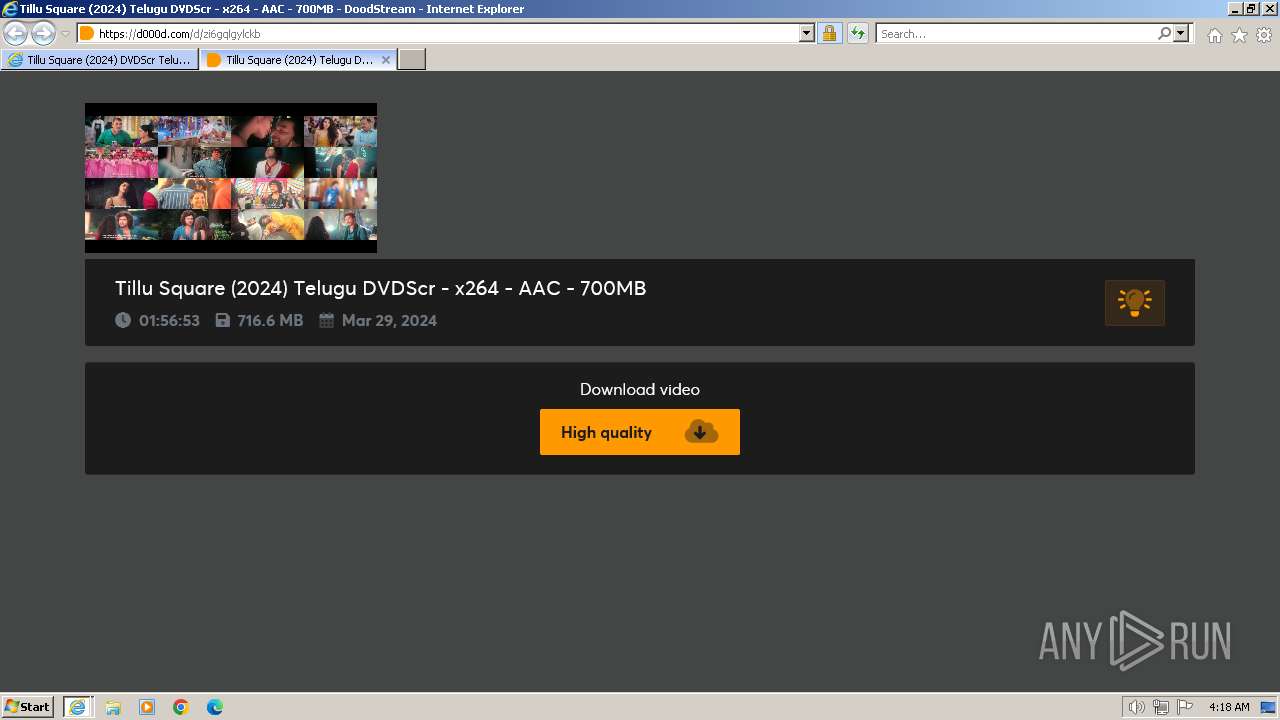The image size is (1280, 720).
Task: Click the Windows Start button
Action: click(x=27, y=706)
